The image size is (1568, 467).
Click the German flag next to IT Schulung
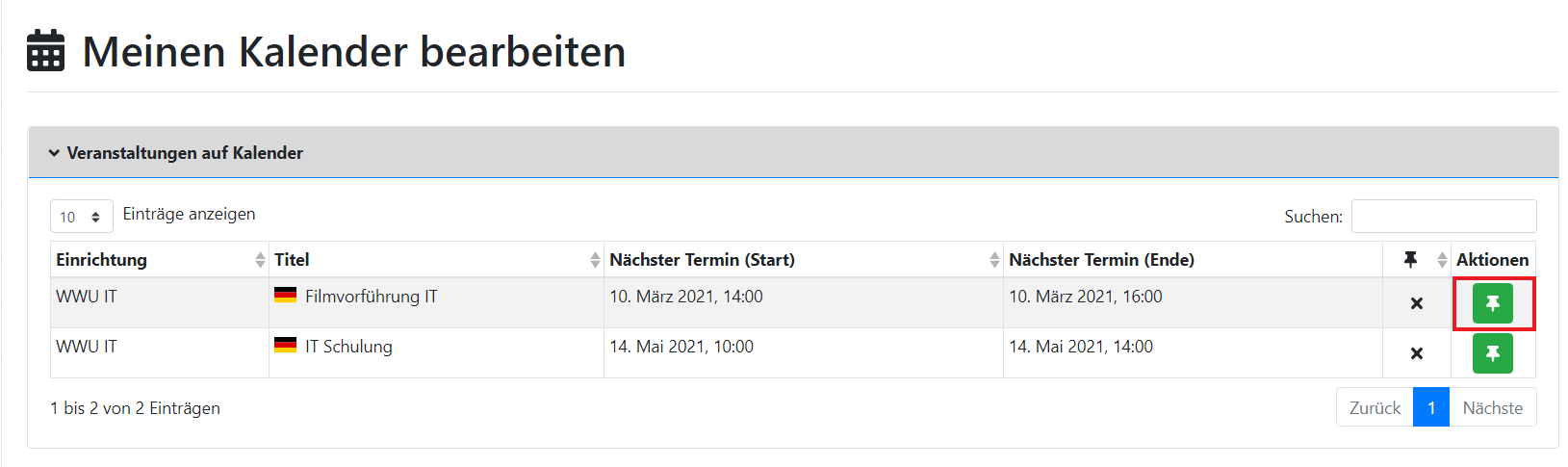tap(285, 346)
